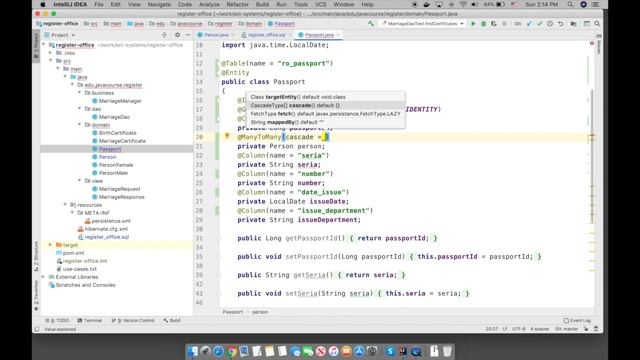Choose mappedBy() completion suggestion
This screenshot has width=640, height=360.
point(326,122)
